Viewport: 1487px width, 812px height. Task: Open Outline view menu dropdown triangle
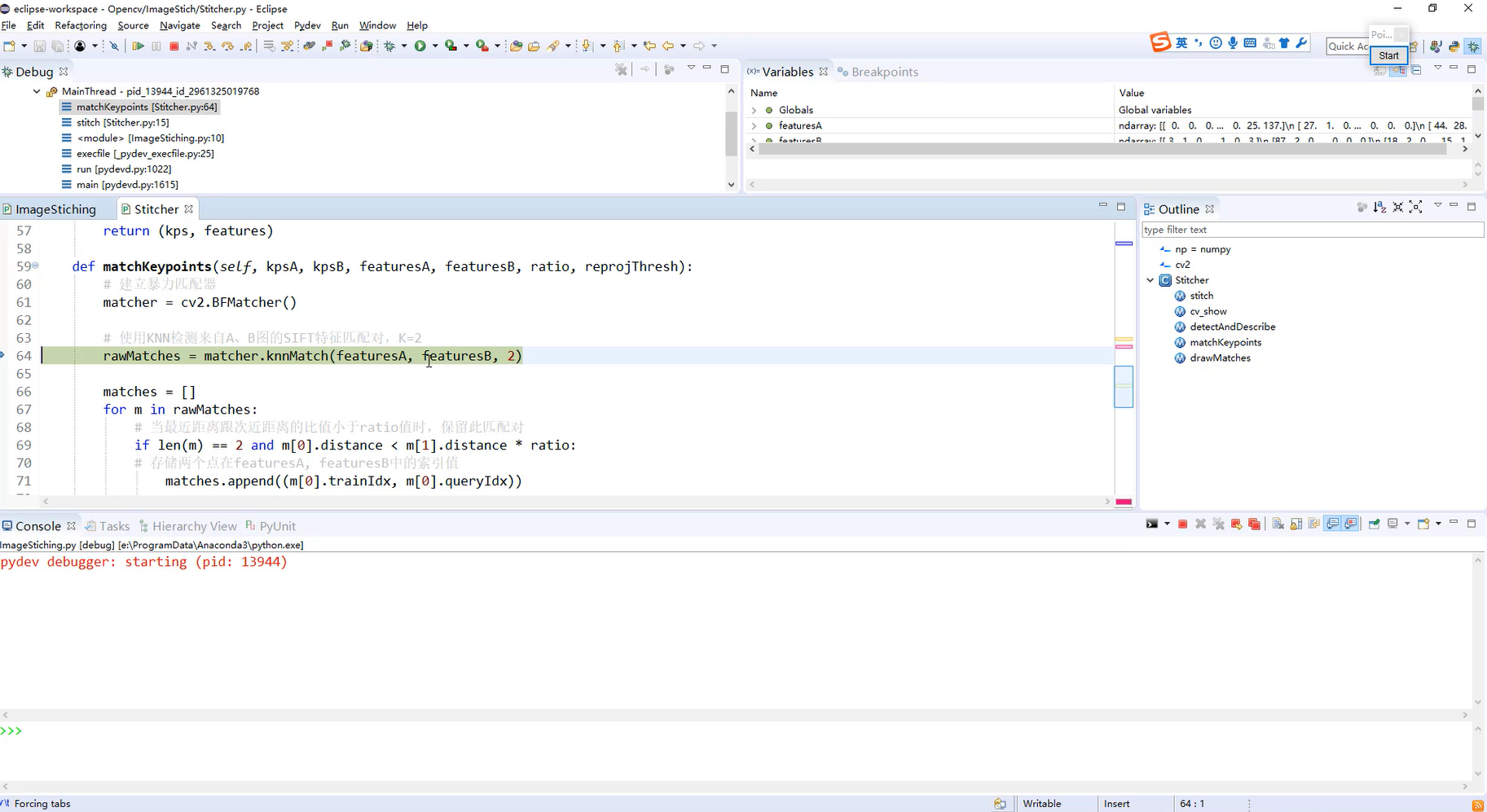coord(1438,205)
